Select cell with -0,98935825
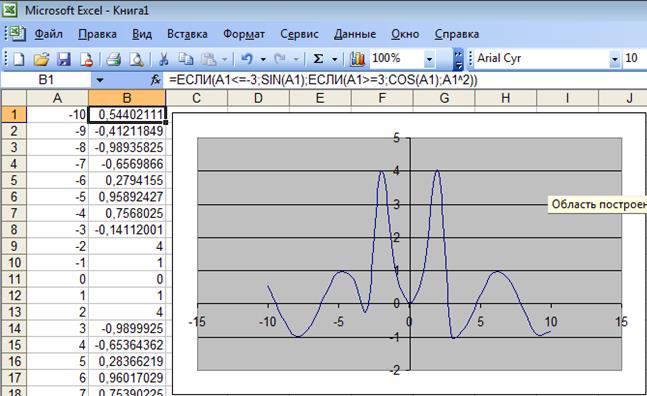 point(127,147)
